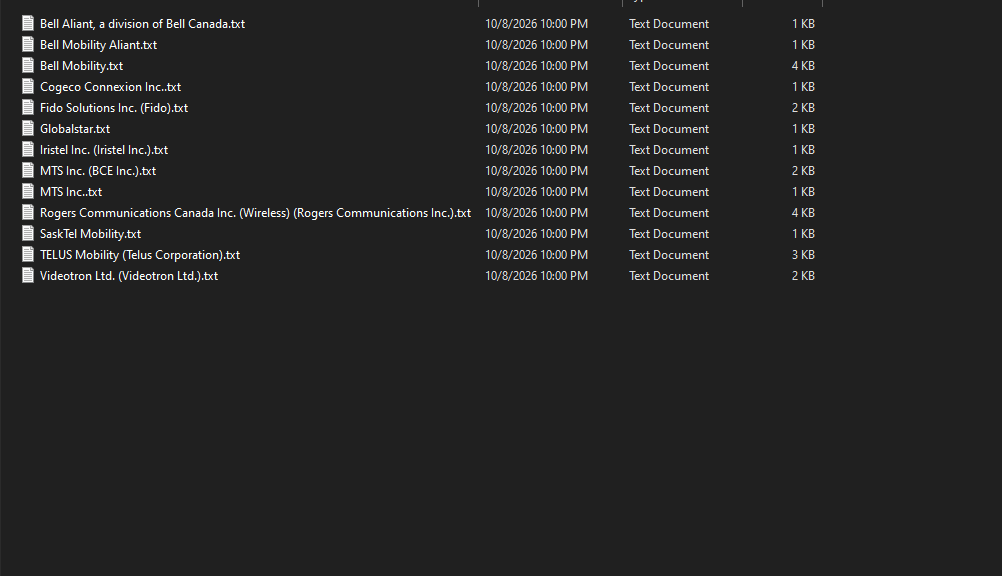Viewport: 1002px width, 576px height.
Task: Click the 2 KB size of Fido Solutions
Action: tap(803, 108)
